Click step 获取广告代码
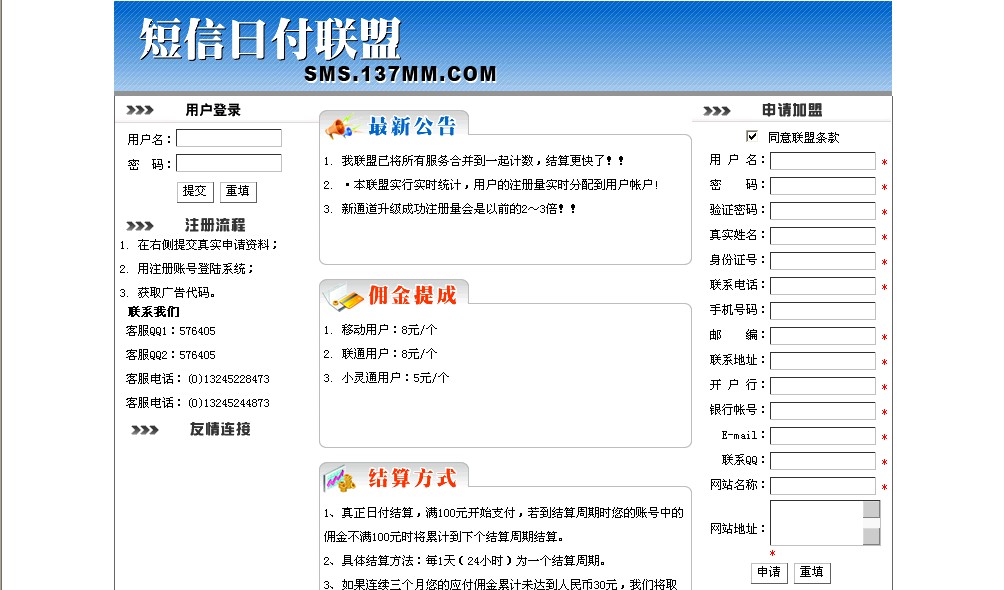Image resolution: width=1004 pixels, height=590 pixels. [177, 293]
